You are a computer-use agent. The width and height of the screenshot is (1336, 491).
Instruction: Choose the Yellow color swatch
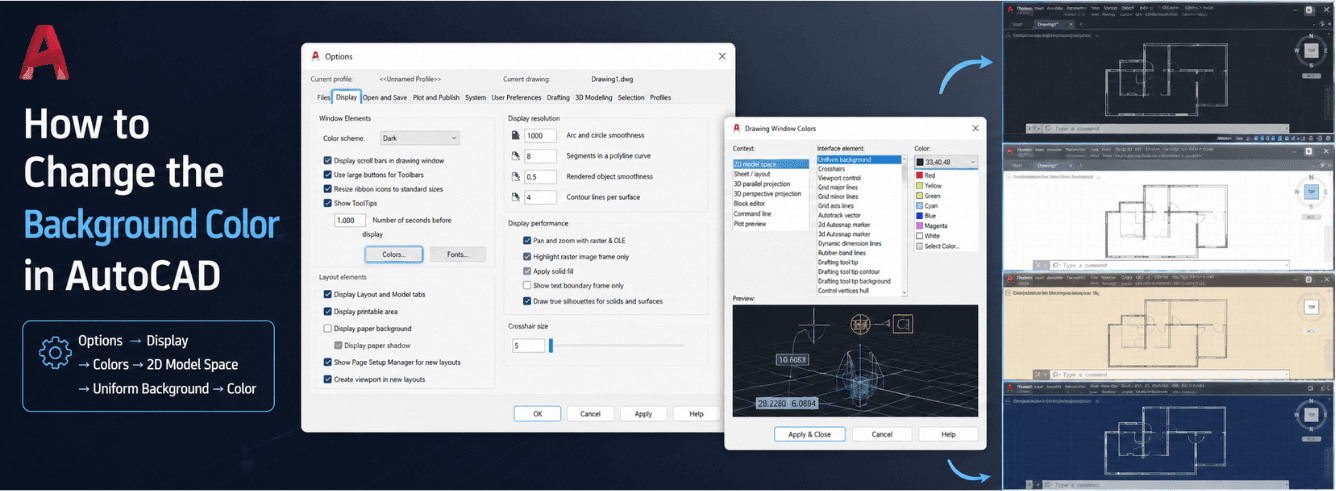pyautogui.click(x=921, y=186)
